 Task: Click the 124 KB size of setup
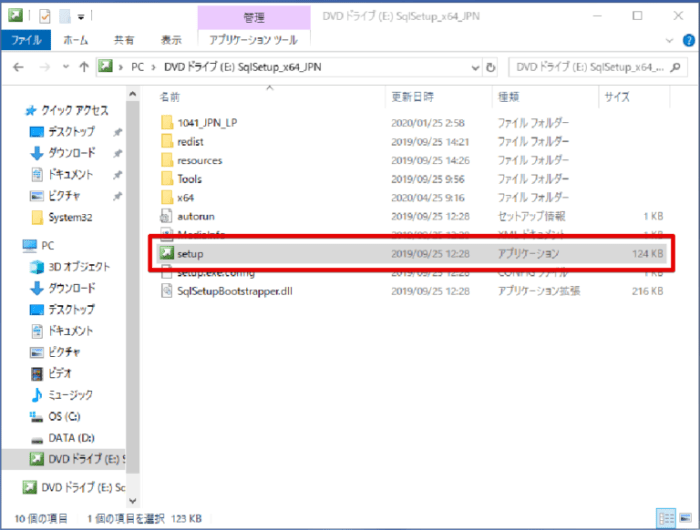pyautogui.click(x=647, y=254)
